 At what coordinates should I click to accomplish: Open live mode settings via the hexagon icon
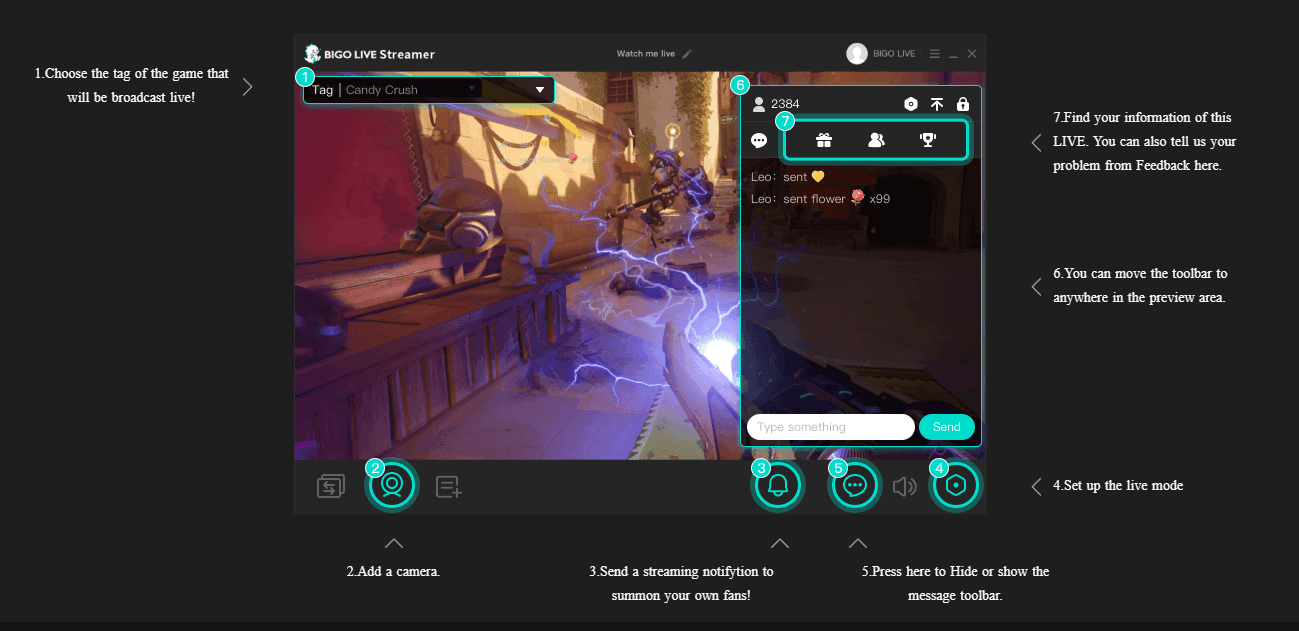pyautogui.click(x=955, y=485)
